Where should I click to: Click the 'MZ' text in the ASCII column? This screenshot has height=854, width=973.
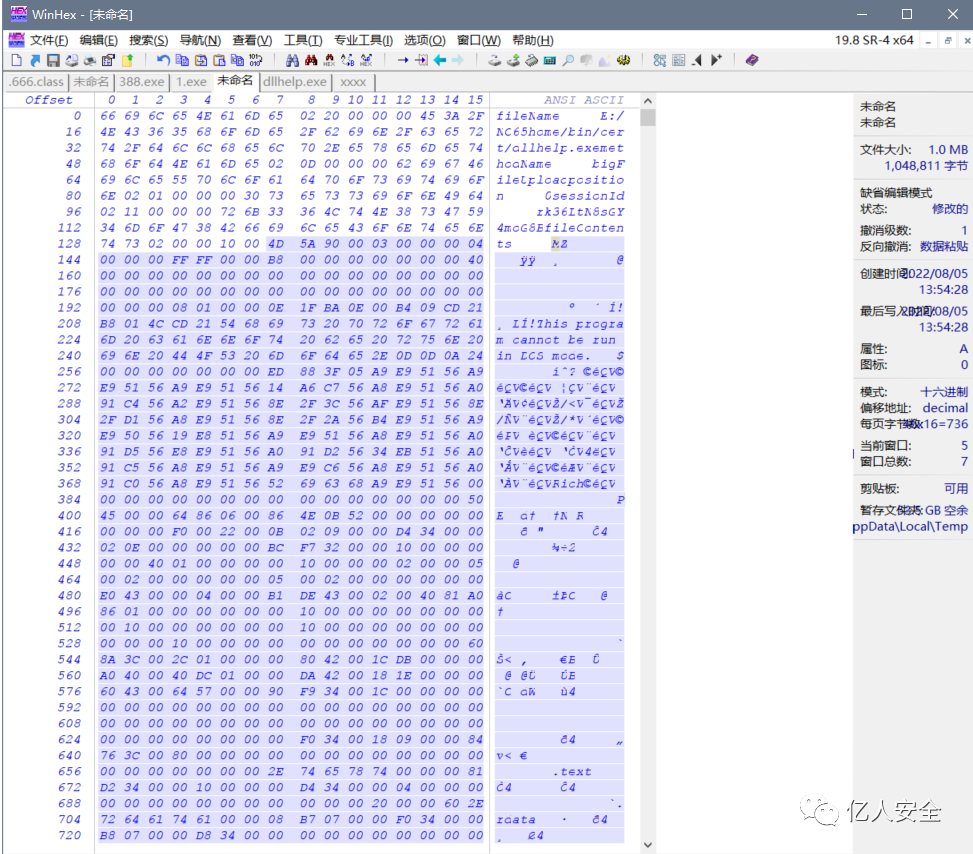point(559,244)
